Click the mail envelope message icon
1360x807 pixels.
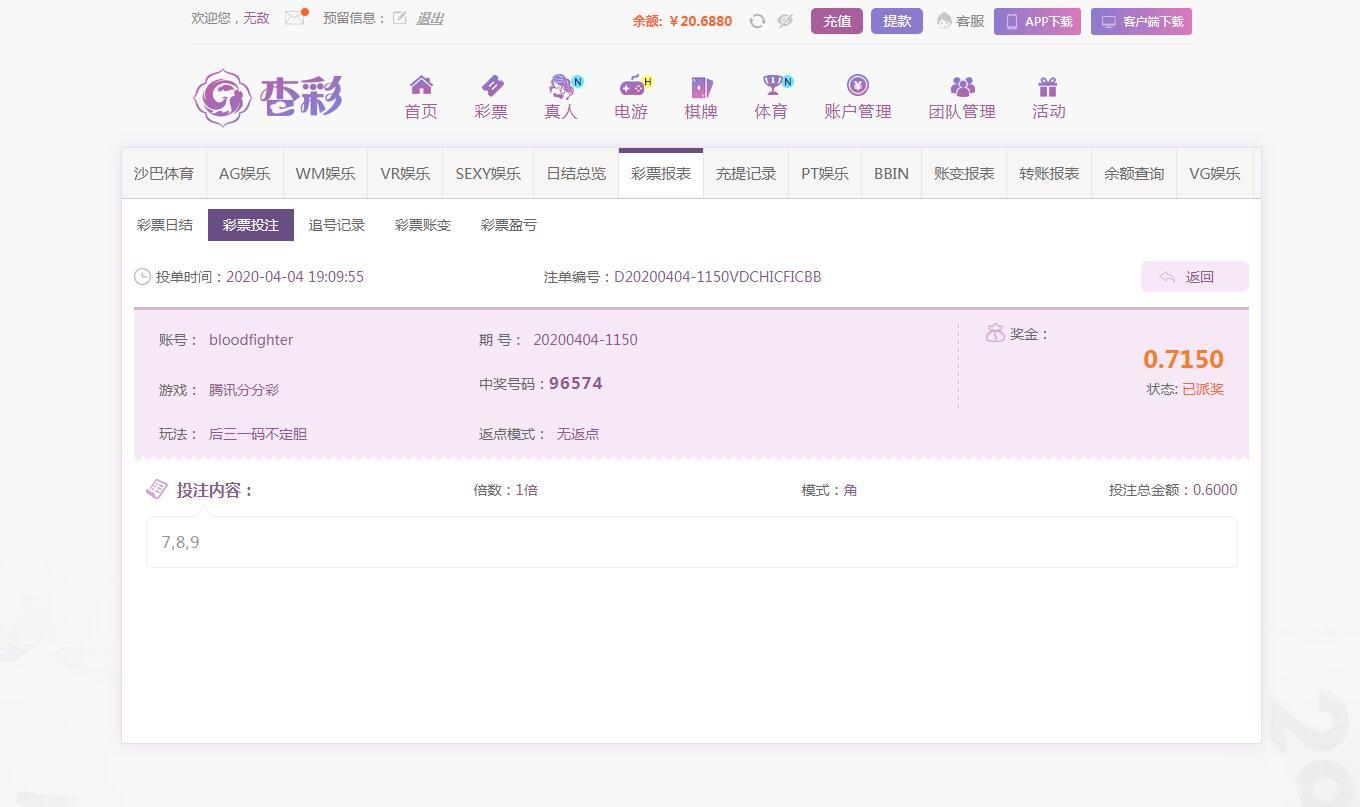294,18
